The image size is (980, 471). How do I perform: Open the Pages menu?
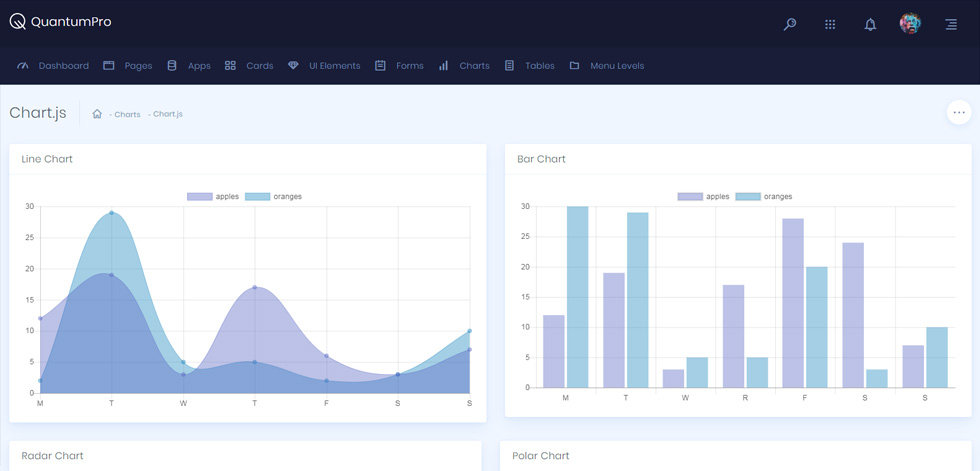pos(138,66)
